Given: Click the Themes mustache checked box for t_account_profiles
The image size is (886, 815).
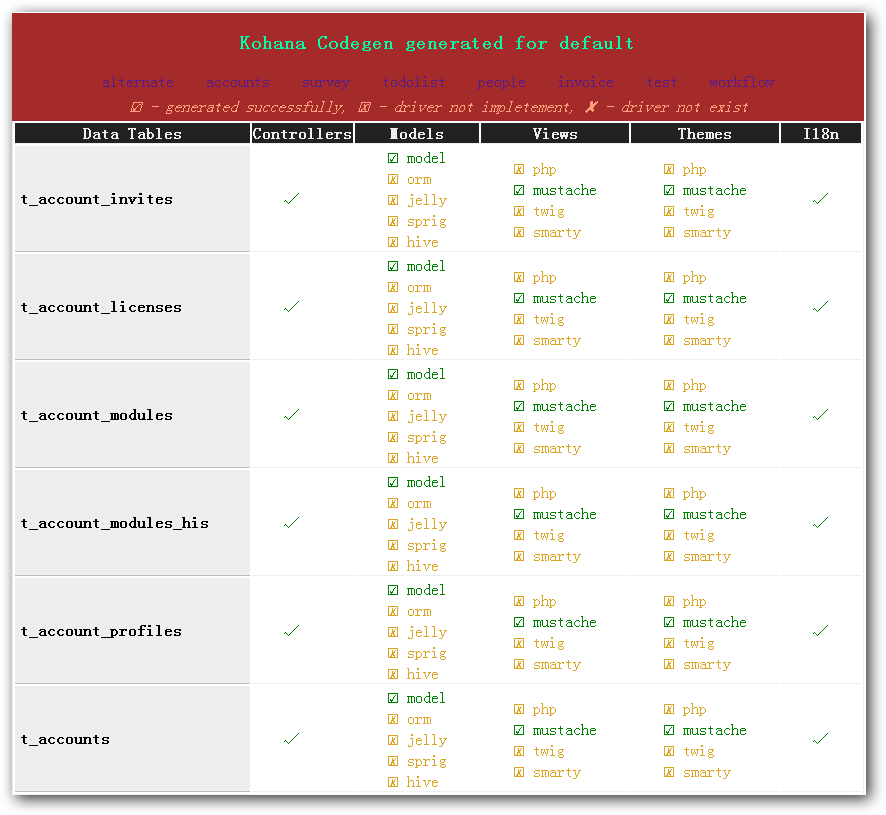Looking at the screenshot, I should (669, 622).
